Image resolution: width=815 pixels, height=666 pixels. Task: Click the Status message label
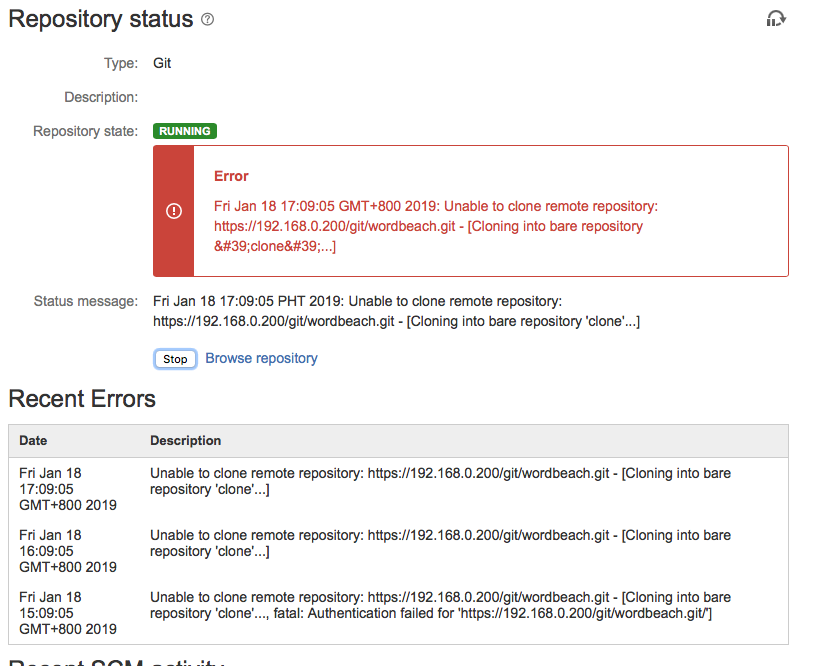coord(86,301)
